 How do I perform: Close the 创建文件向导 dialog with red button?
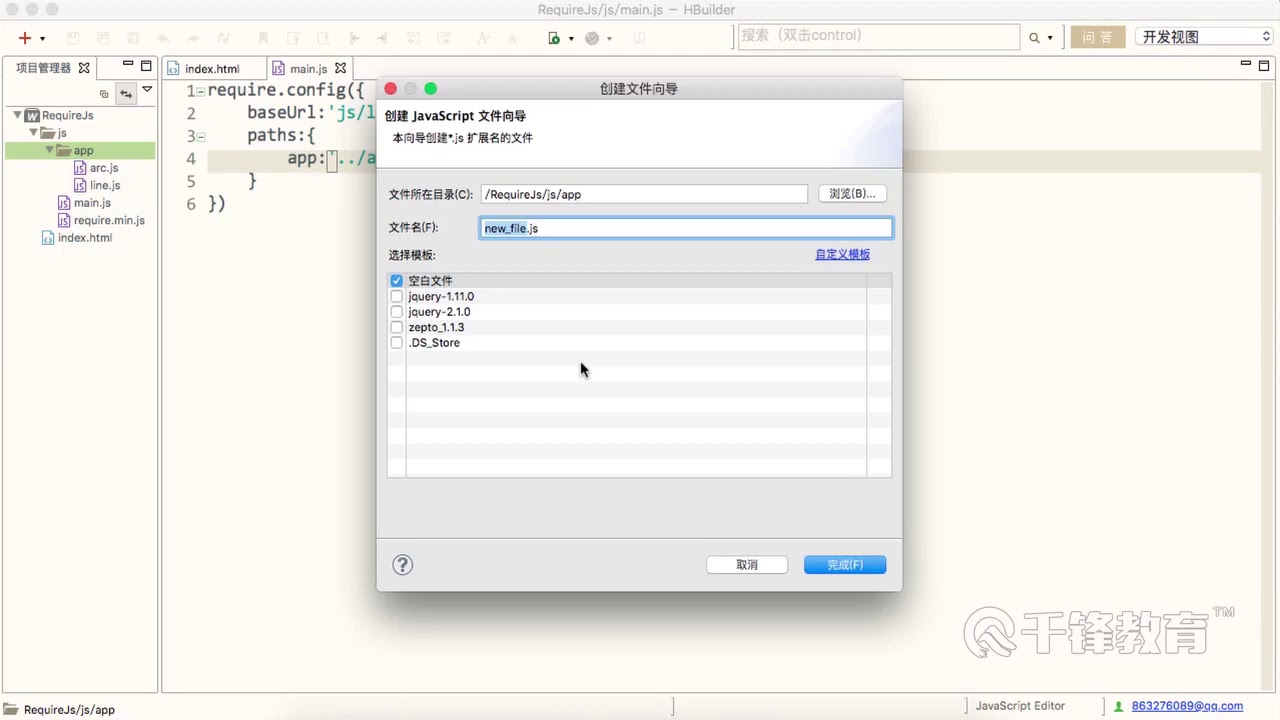(391, 89)
